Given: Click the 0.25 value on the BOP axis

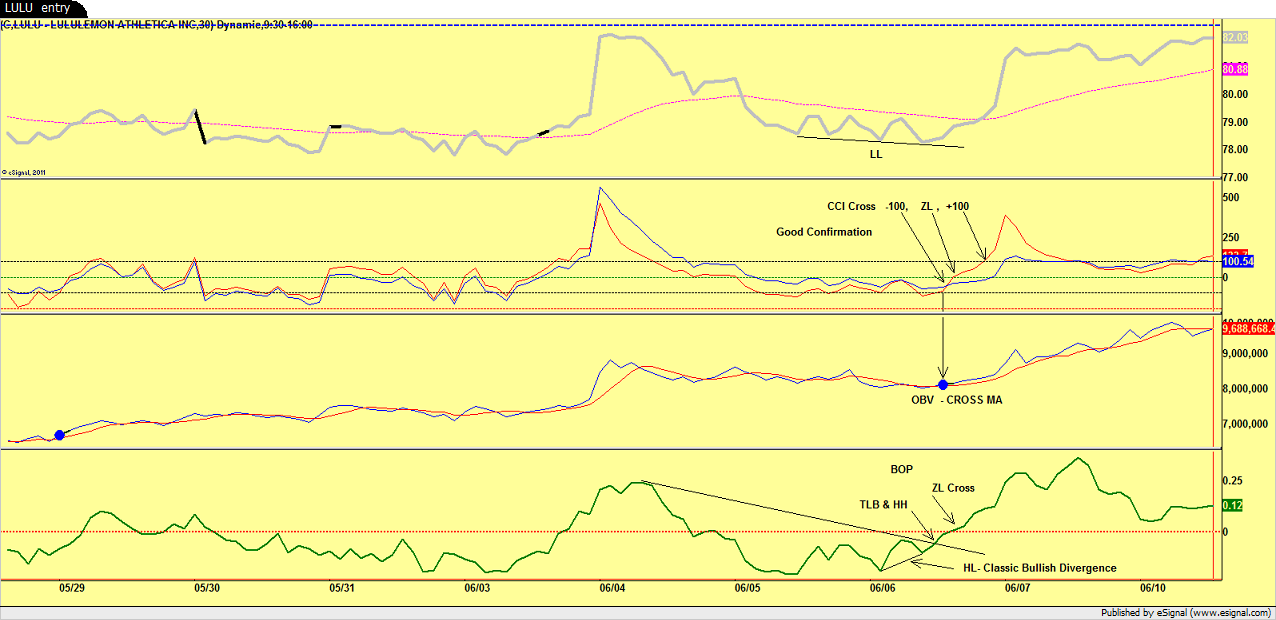Looking at the screenshot, I should pyautogui.click(x=1233, y=481).
